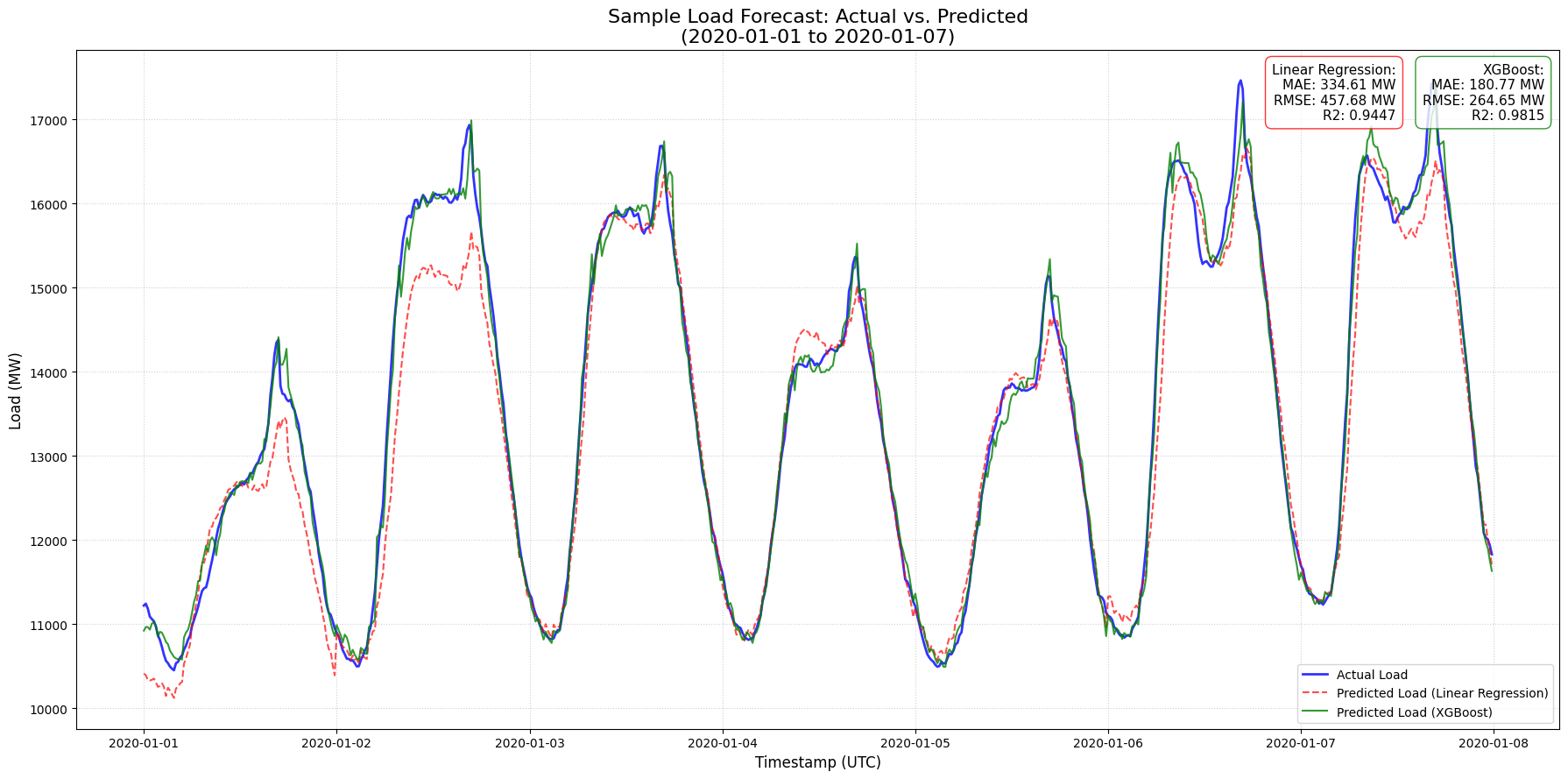Click the x-axis tick label 2020-01-05

915,743
